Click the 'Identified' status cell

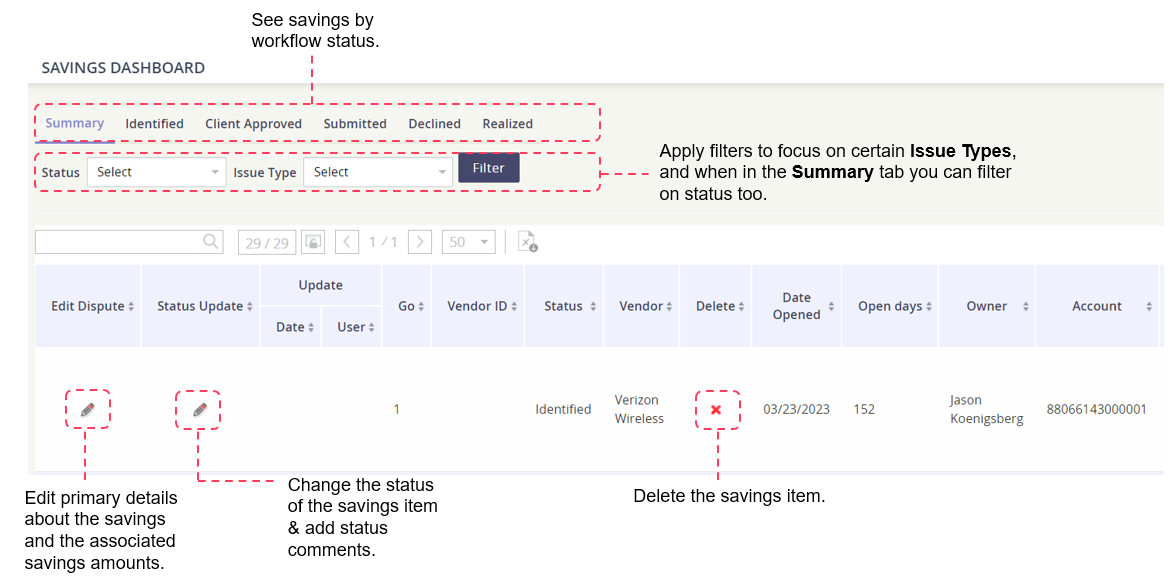563,409
